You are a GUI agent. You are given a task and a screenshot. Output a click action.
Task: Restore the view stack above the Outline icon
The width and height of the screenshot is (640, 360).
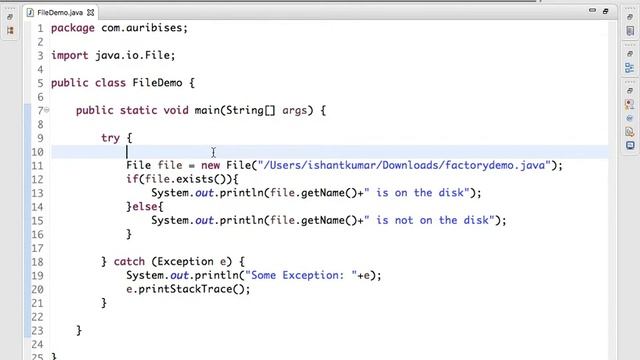[630, 53]
